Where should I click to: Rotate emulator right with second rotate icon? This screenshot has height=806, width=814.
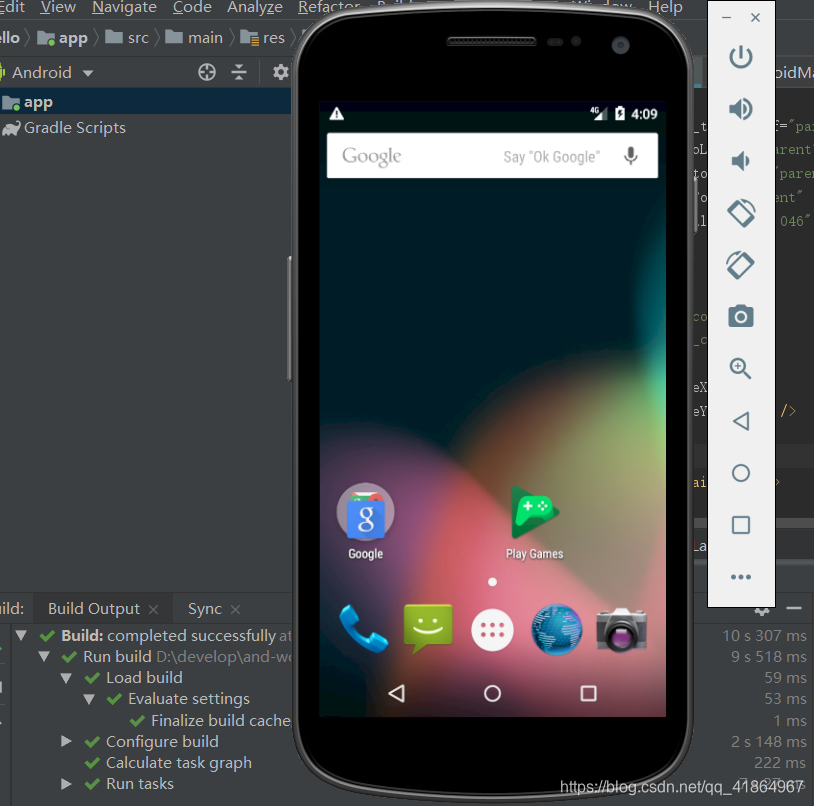click(x=741, y=265)
